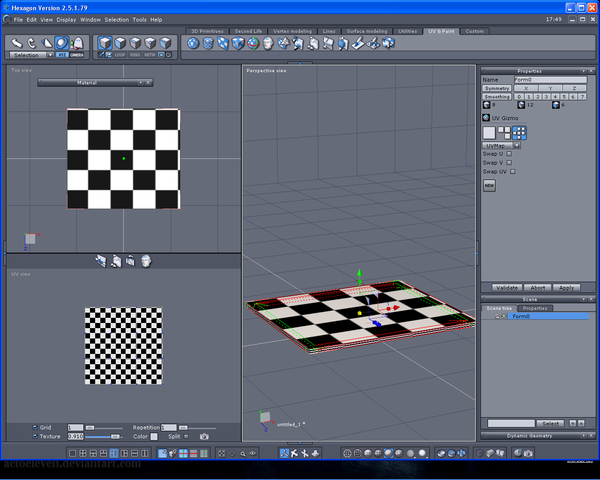Click the colored globe UV gizmo icon

click(253, 43)
